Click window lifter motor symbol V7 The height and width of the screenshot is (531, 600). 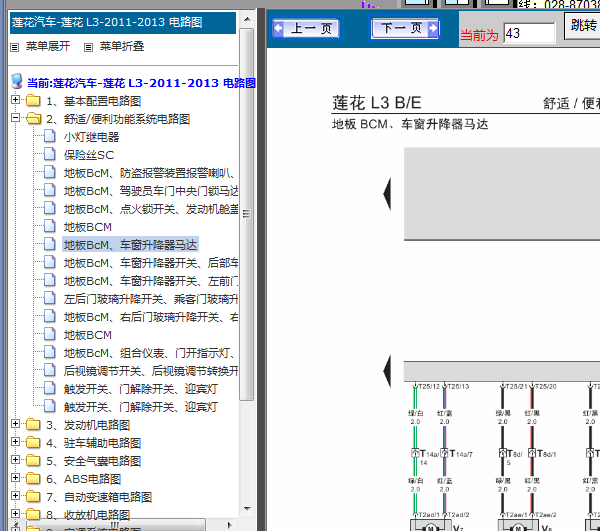pos(430,526)
